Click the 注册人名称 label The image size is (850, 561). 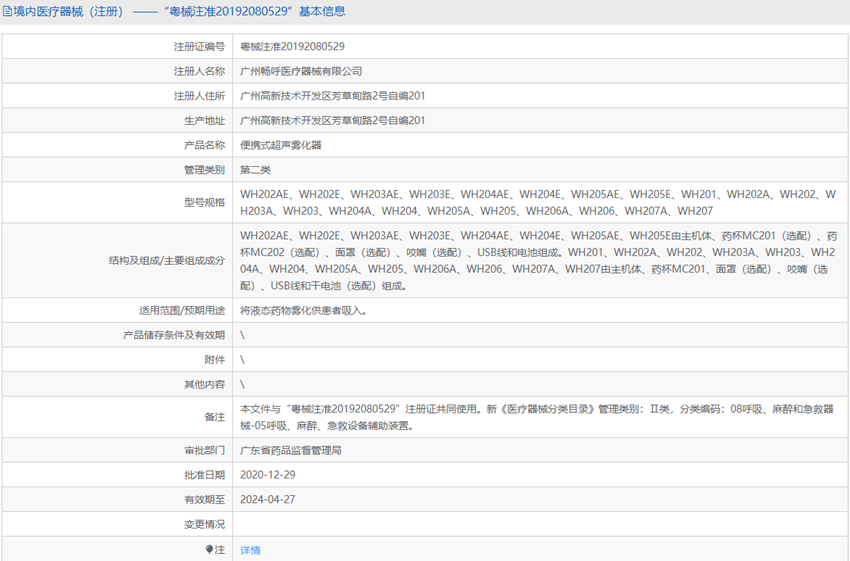tap(199, 72)
